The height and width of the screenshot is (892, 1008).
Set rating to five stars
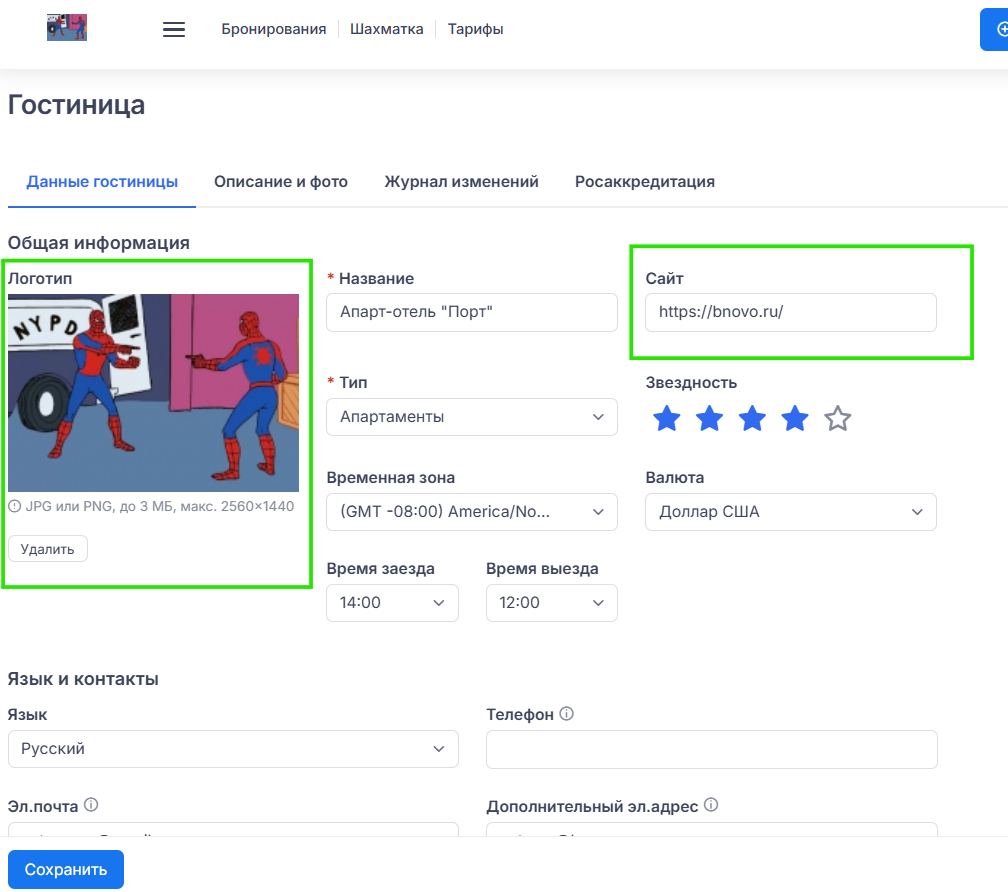coord(838,419)
